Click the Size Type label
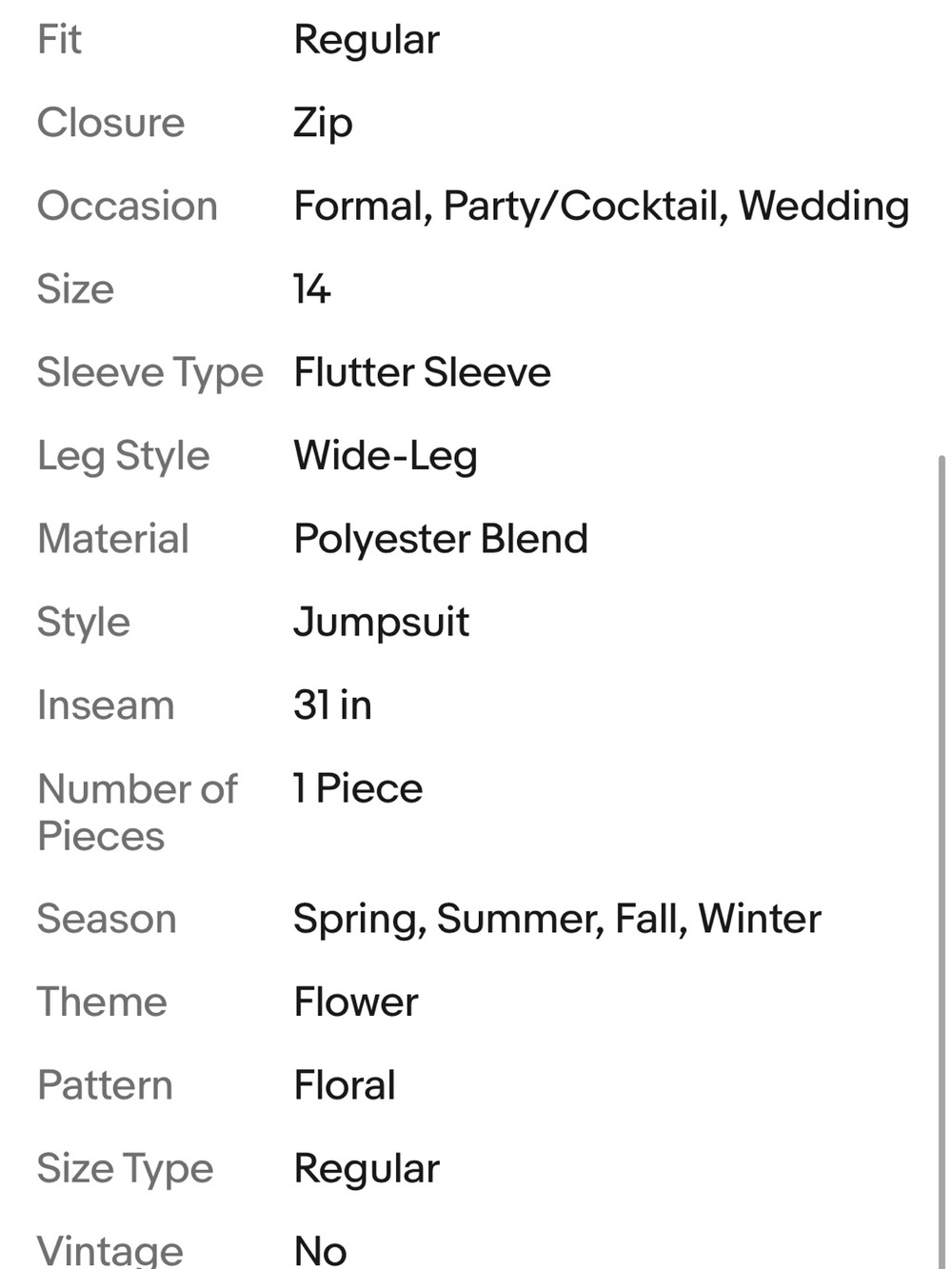Image resolution: width=952 pixels, height=1269 pixels. click(125, 1169)
